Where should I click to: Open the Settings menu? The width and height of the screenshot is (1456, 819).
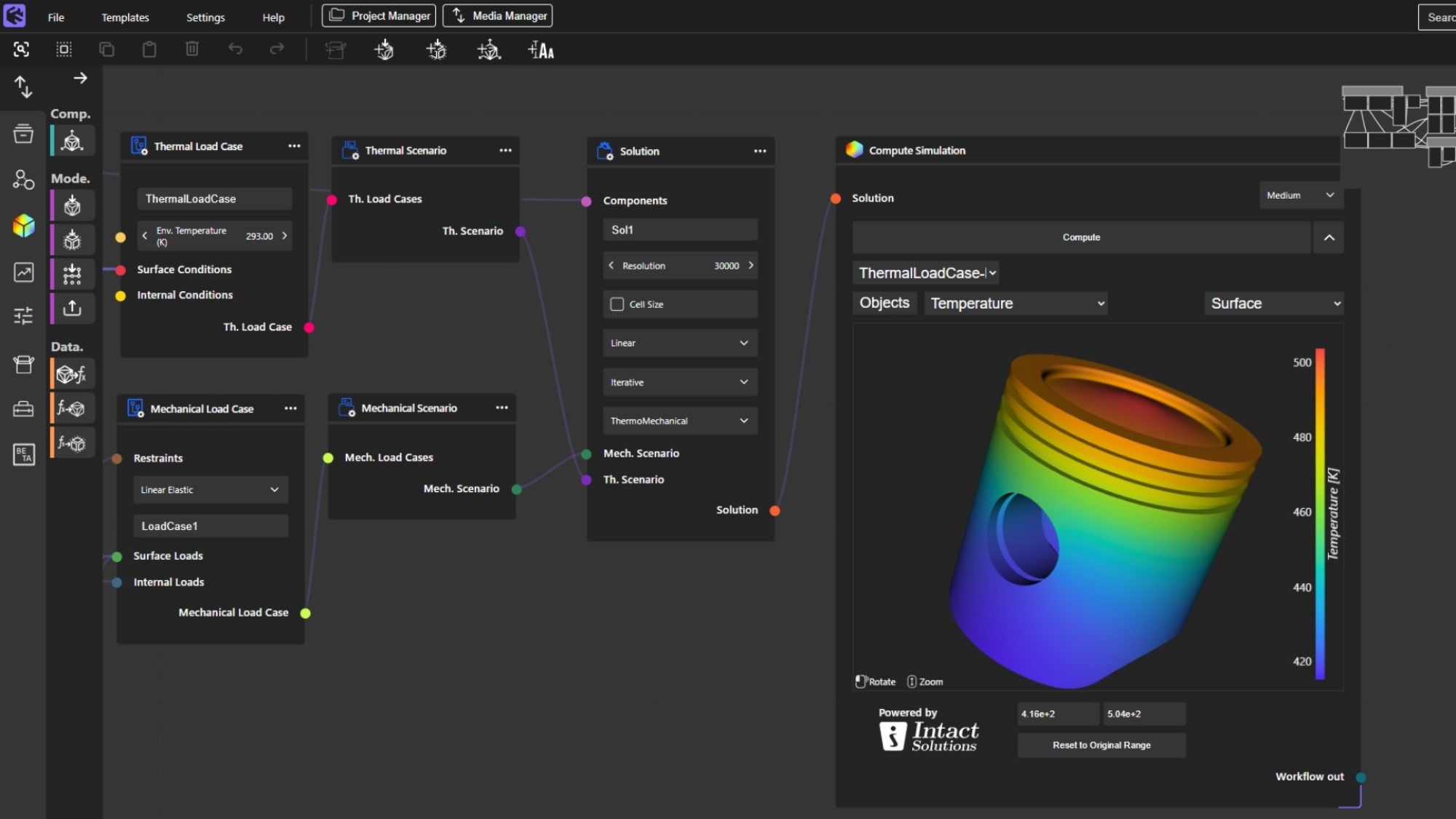(205, 17)
